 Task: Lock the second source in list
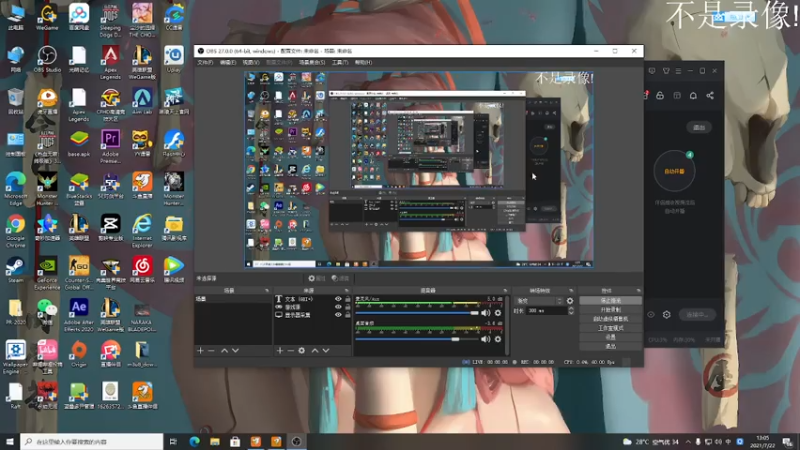tap(347, 307)
